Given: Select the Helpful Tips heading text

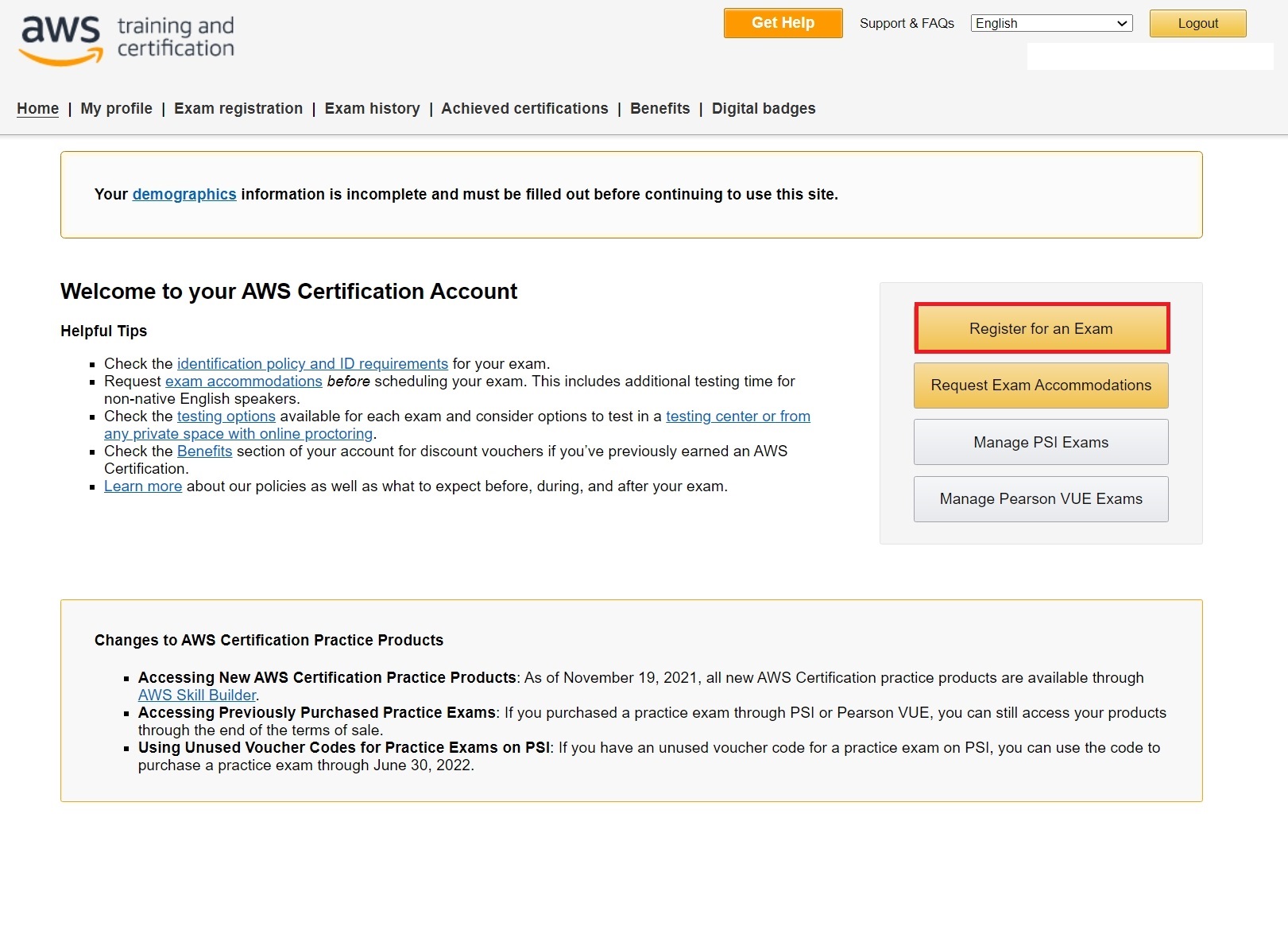Looking at the screenshot, I should coord(104,331).
